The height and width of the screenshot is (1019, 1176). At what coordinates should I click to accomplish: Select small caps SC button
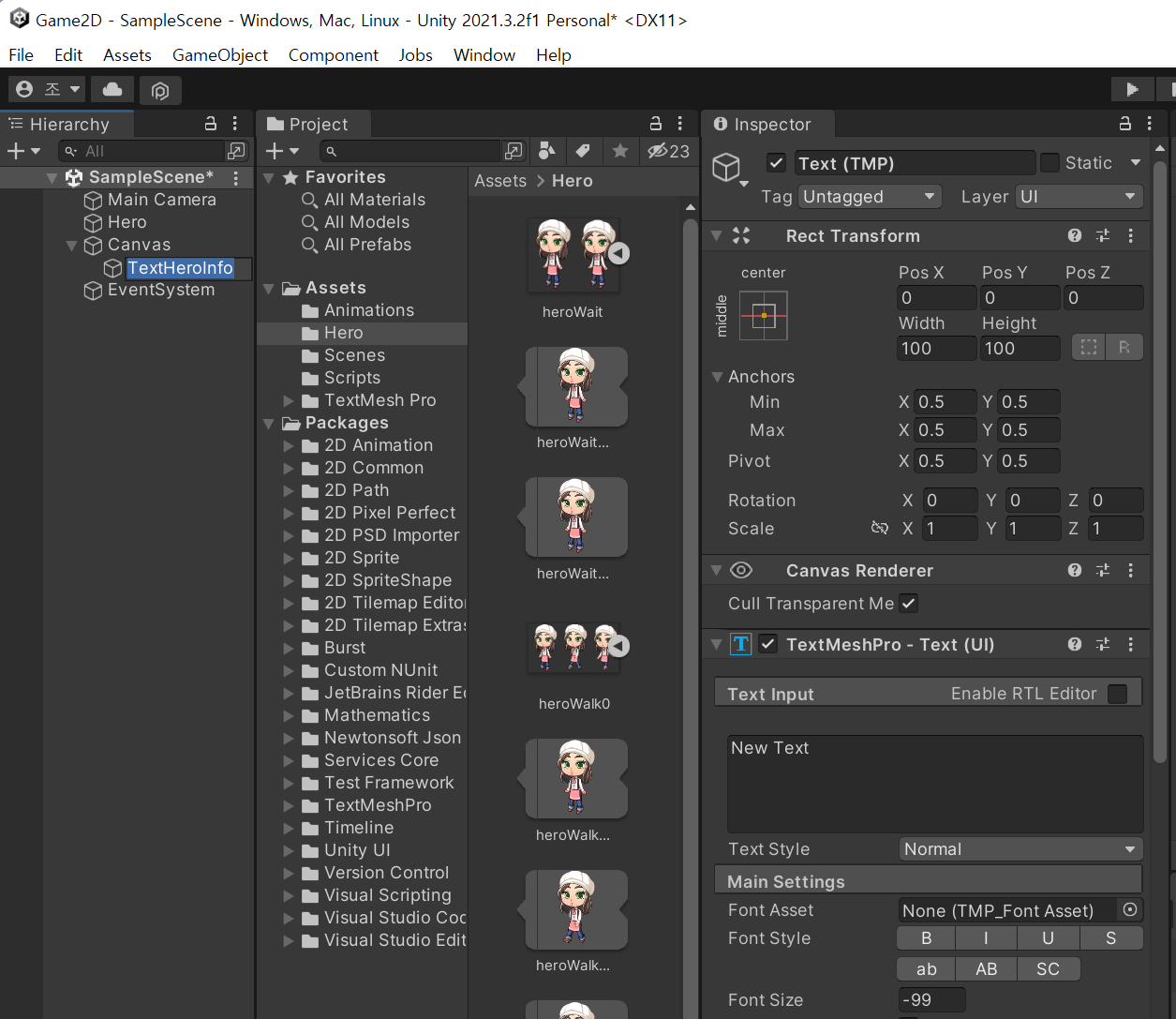[1049, 969]
